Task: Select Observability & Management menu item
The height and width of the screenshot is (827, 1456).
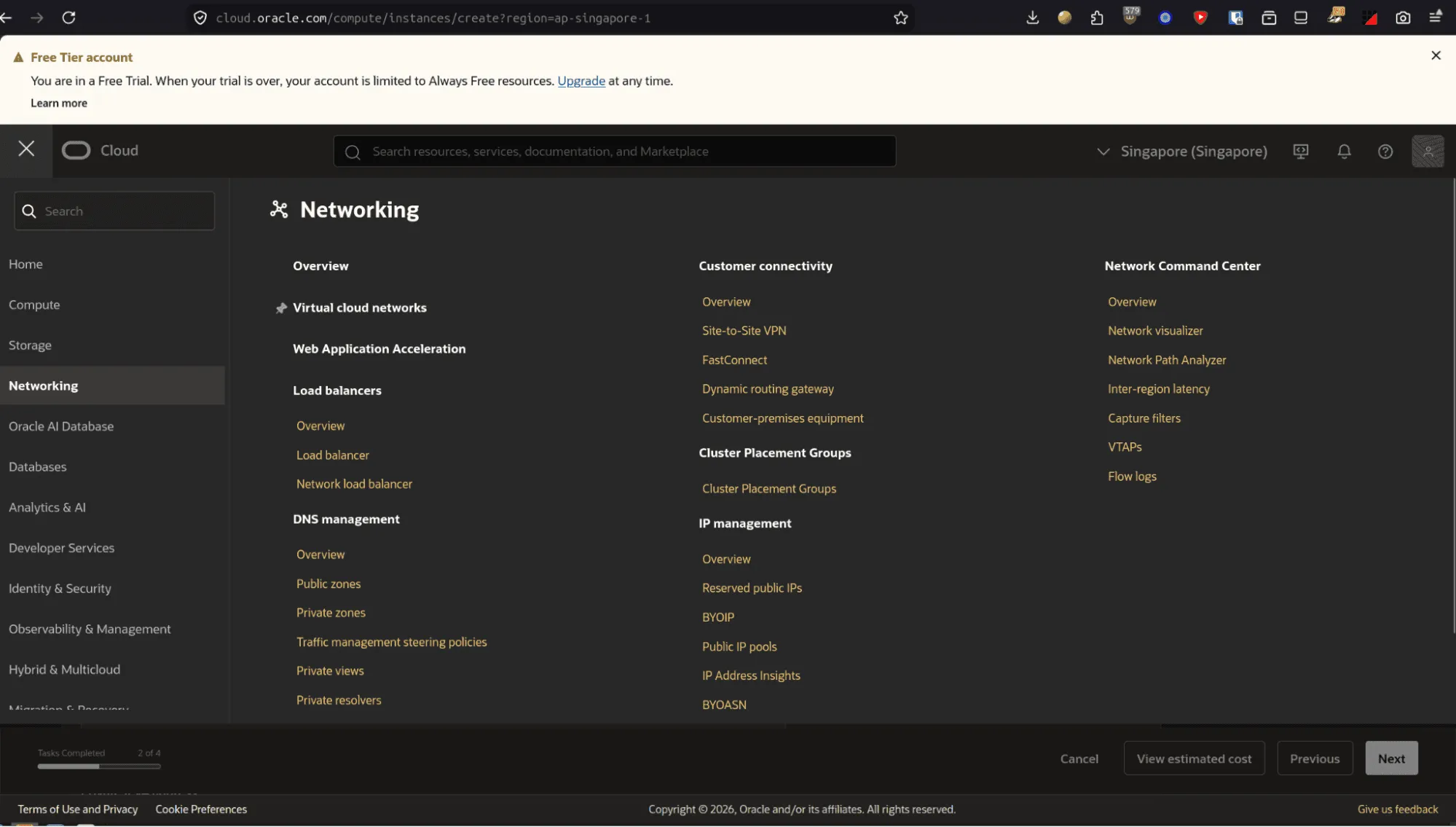Action: click(x=90, y=630)
